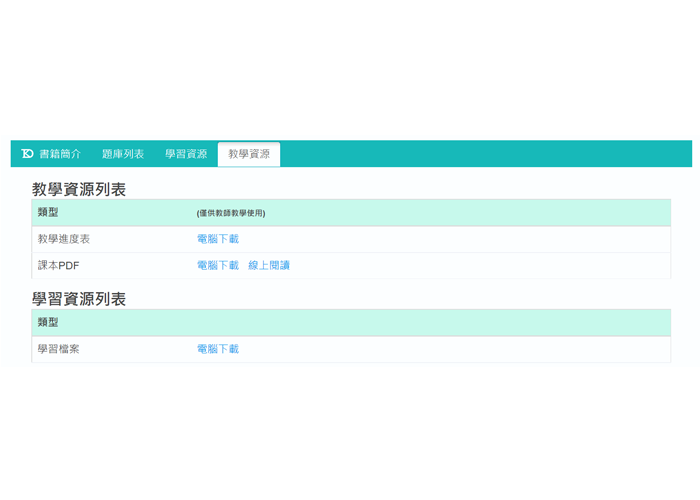Download the 教學進度表 via 電腦下載 link
Image resolution: width=700 pixels, height=500 pixels.
tap(218, 239)
